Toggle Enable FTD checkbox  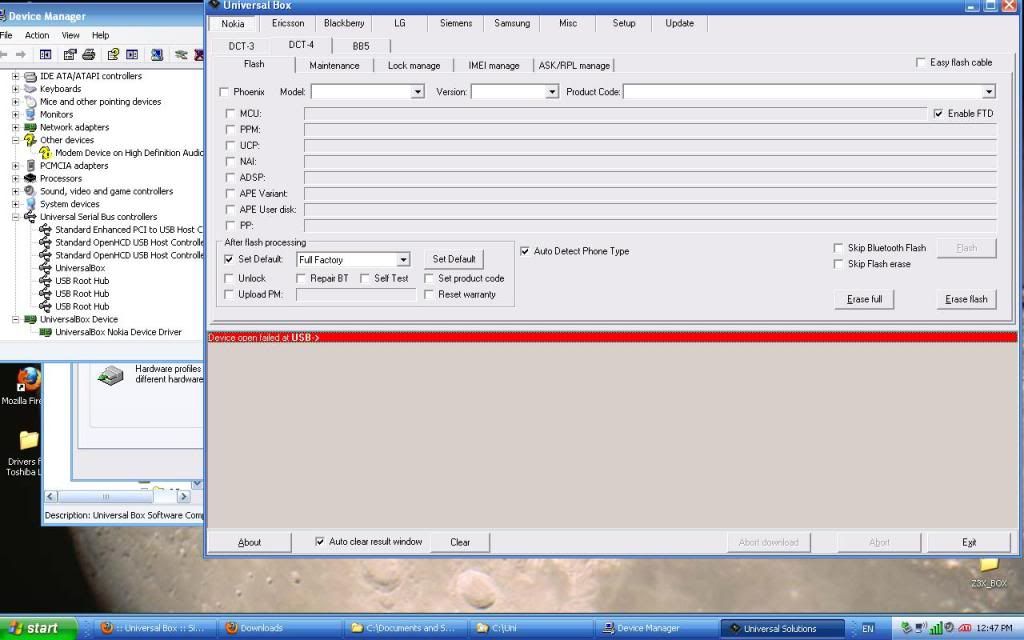pos(938,114)
